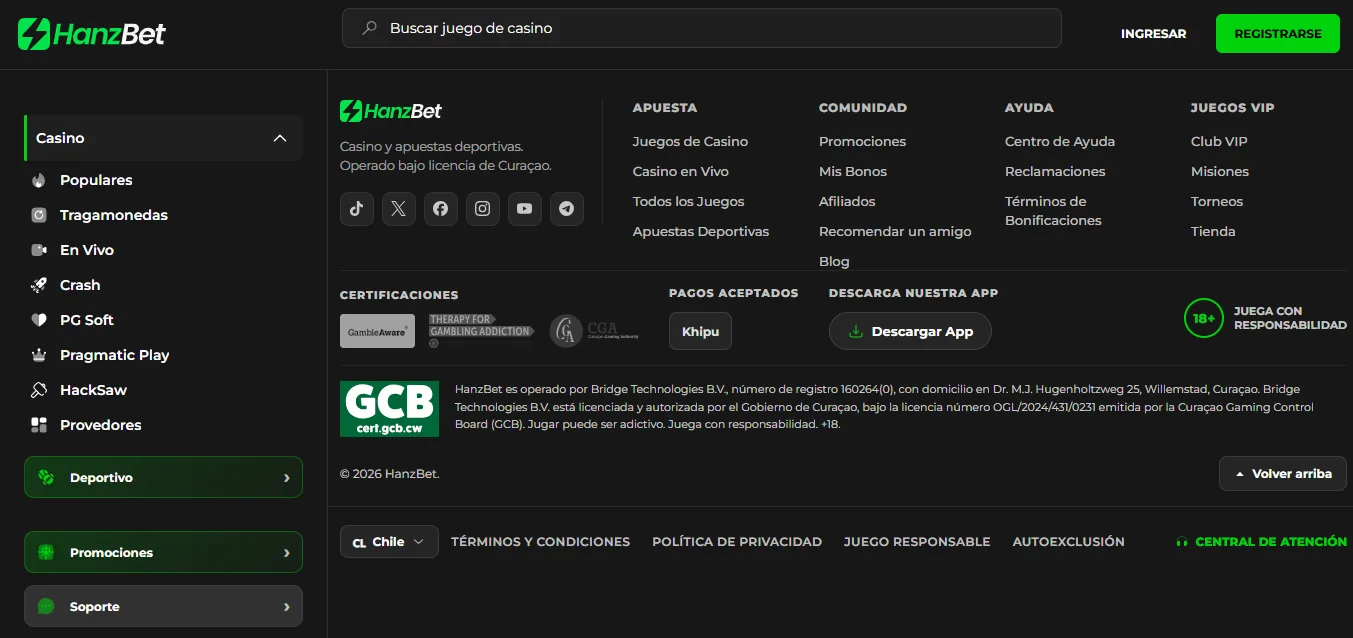Select Populares in the sidebar
Image resolution: width=1353 pixels, height=638 pixels.
pos(96,180)
